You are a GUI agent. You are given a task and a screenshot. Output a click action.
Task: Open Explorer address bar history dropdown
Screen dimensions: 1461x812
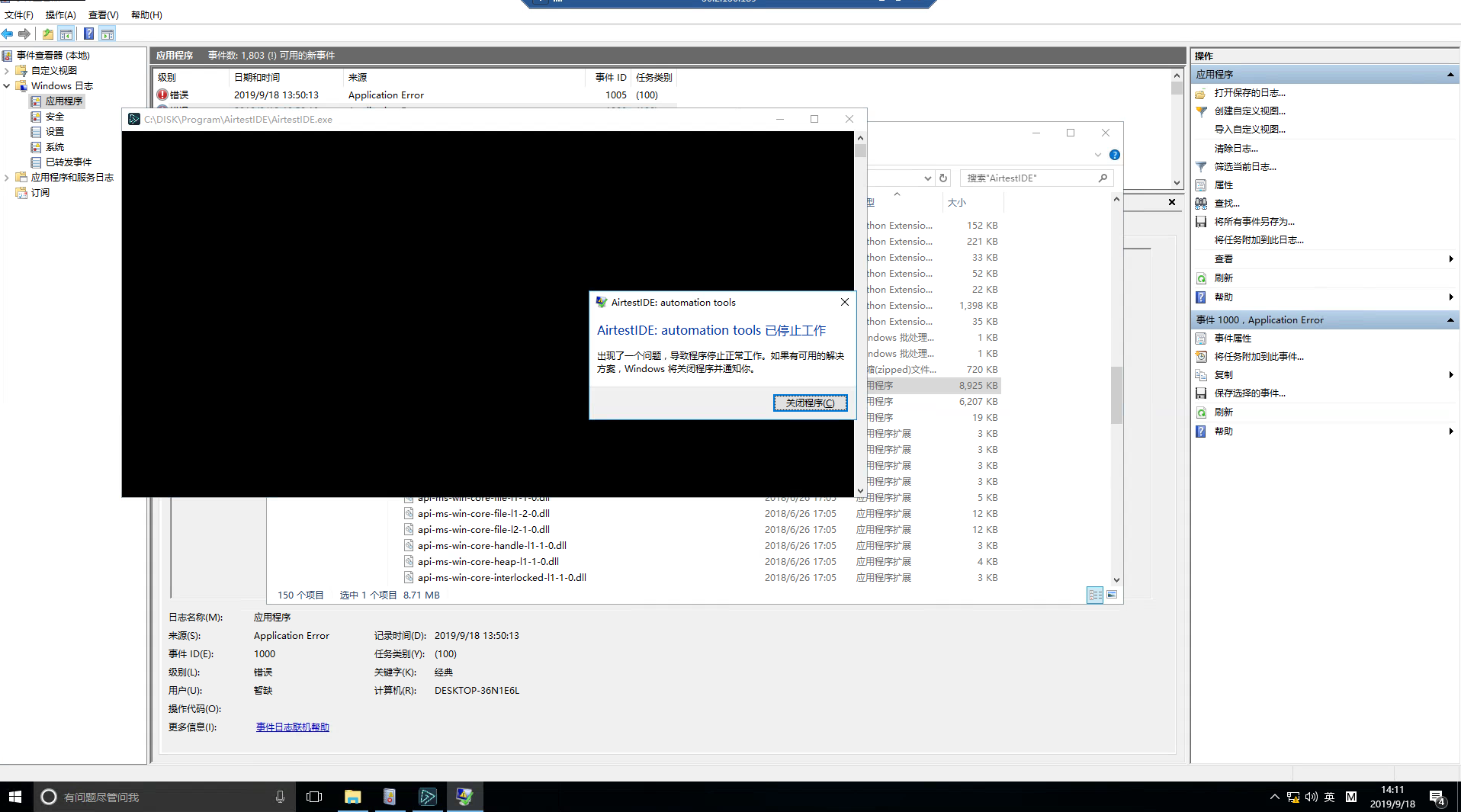(x=927, y=178)
